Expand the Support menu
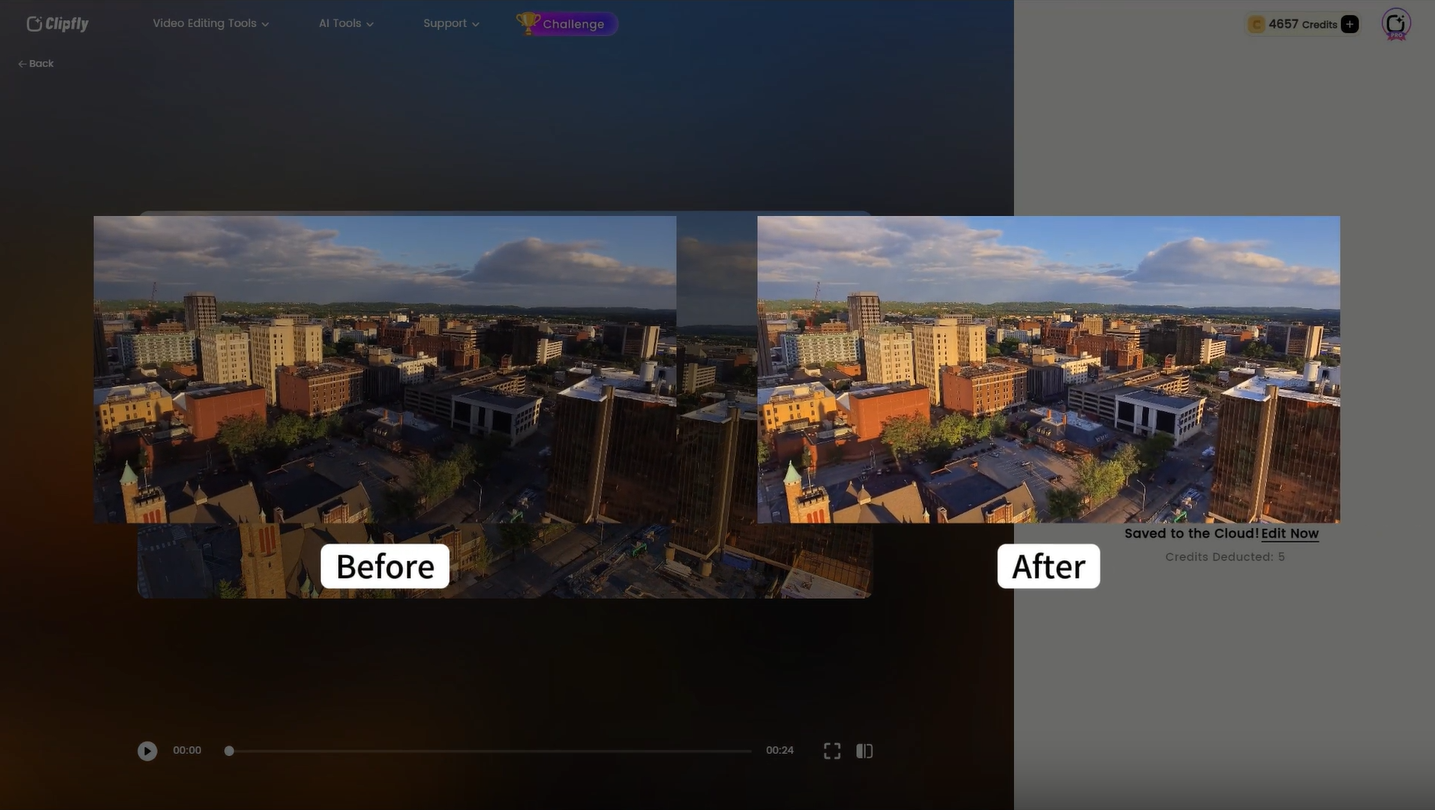 click(x=451, y=23)
